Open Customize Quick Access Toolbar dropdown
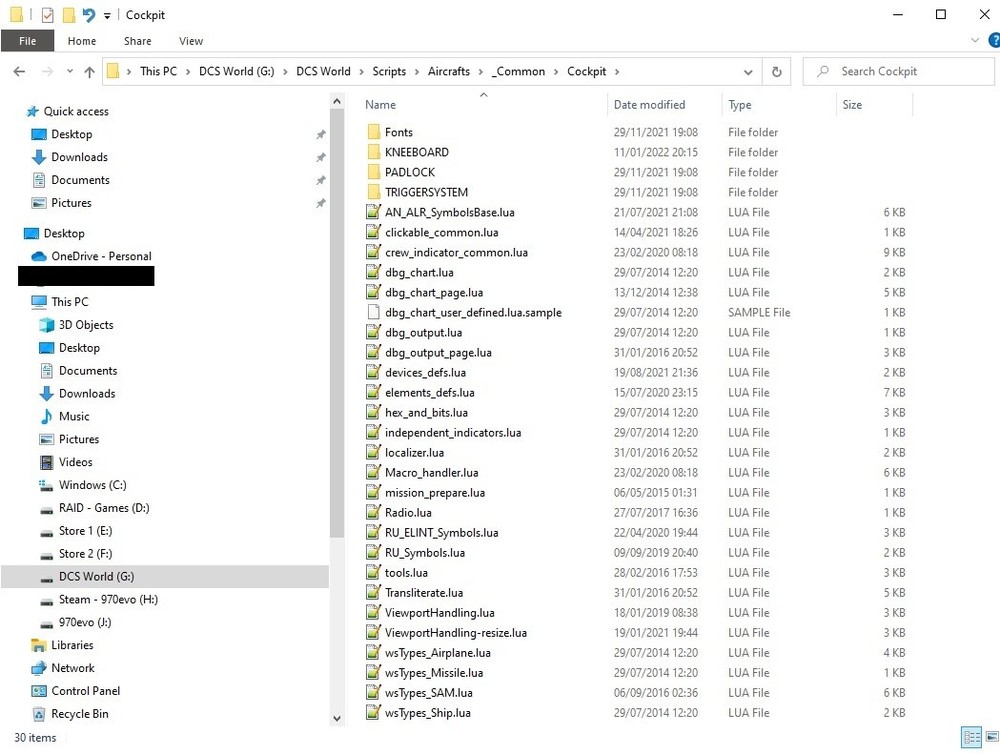This screenshot has width=1000, height=754. [107, 15]
